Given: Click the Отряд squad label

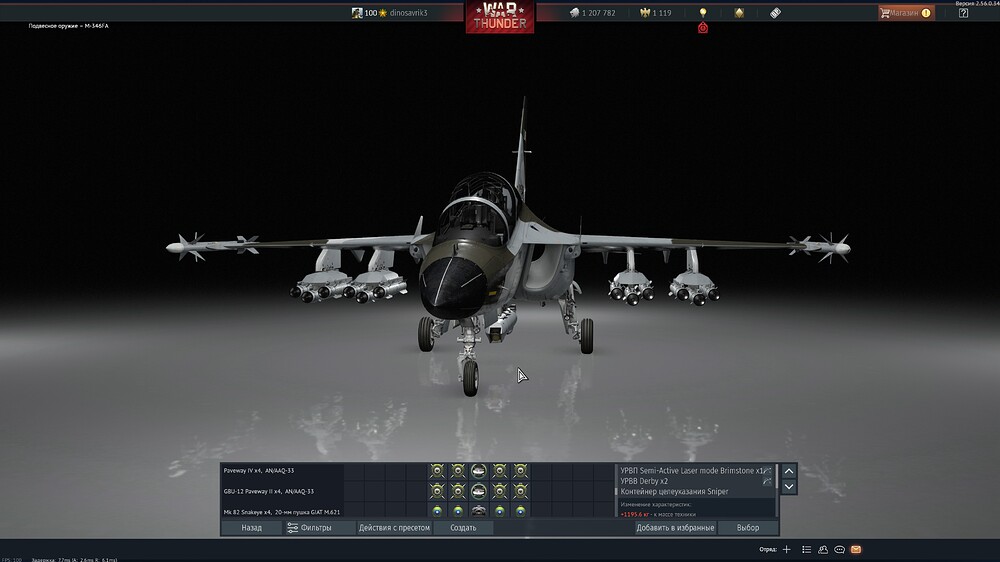Looking at the screenshot, I should 768,549.
